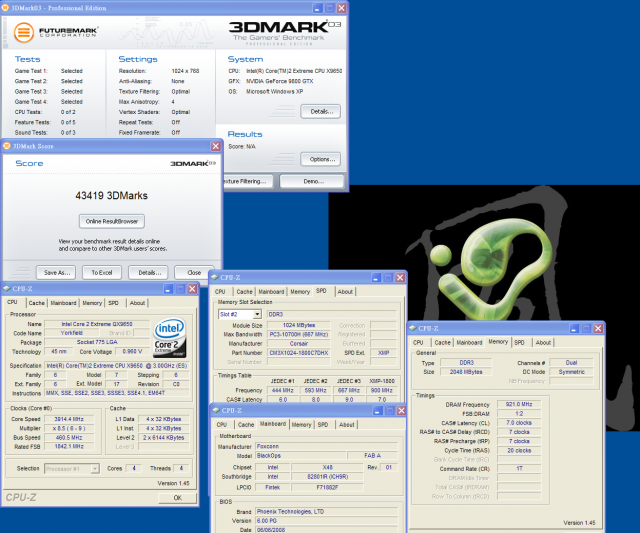Click the Part Number CM3X1024-1800C7DHX field

pyautogui.click(x=299, y=353)
